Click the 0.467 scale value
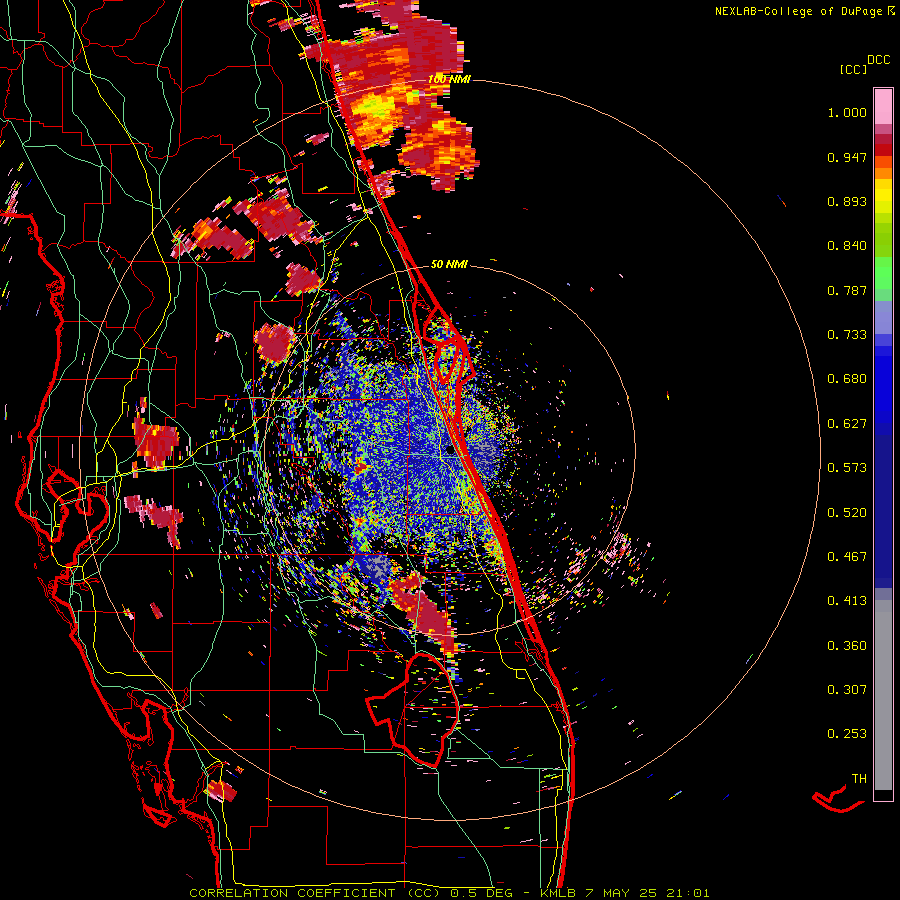Viewport: 900px width, 900px height. (x=847, y=557)
